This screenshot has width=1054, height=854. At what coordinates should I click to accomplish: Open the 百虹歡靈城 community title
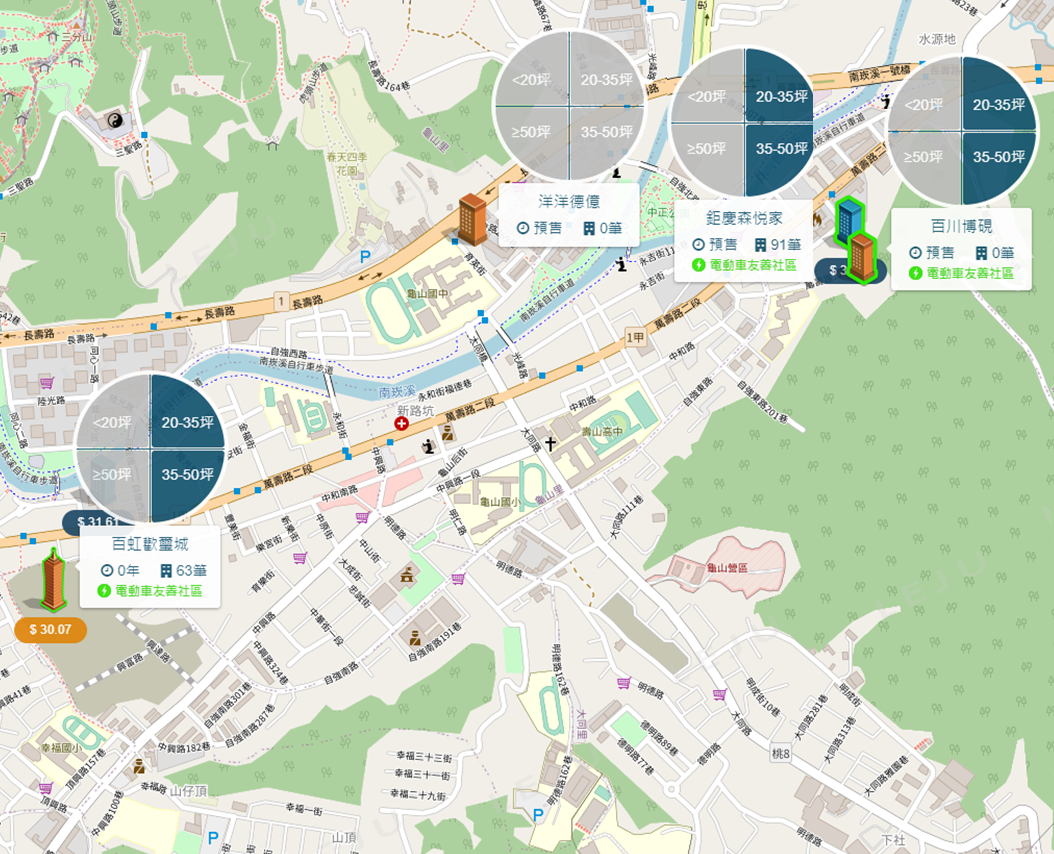(150, 544)
